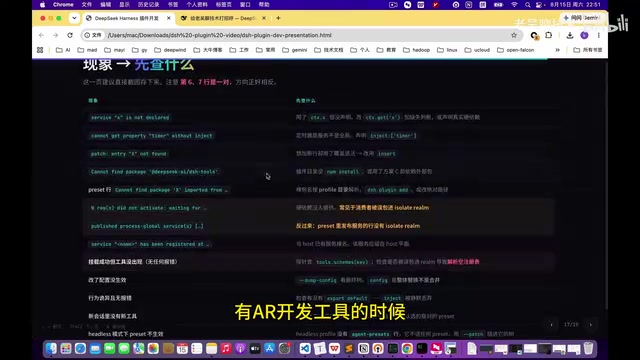Open Messages from the Dock
Image resolution: width=640 pixels, height=360 pixels.
click(124, 349)
